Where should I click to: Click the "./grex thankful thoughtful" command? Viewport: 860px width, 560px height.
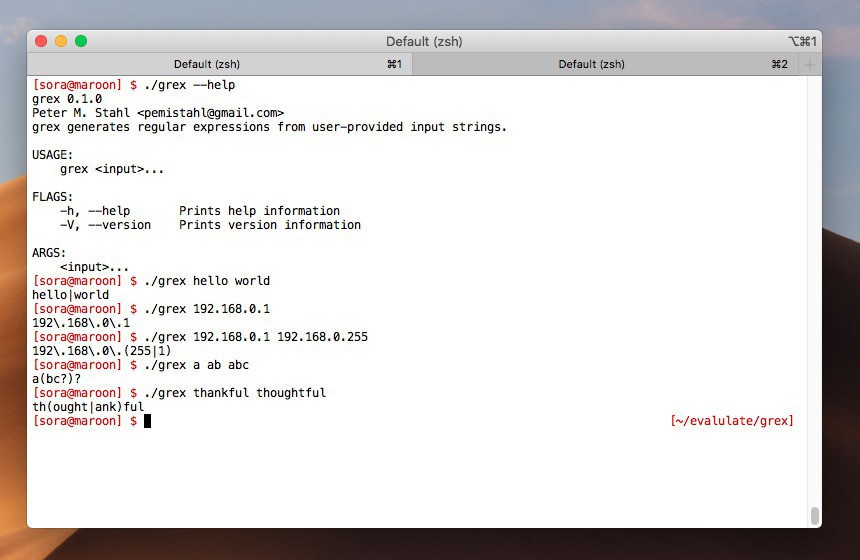[x=235, y=393]
